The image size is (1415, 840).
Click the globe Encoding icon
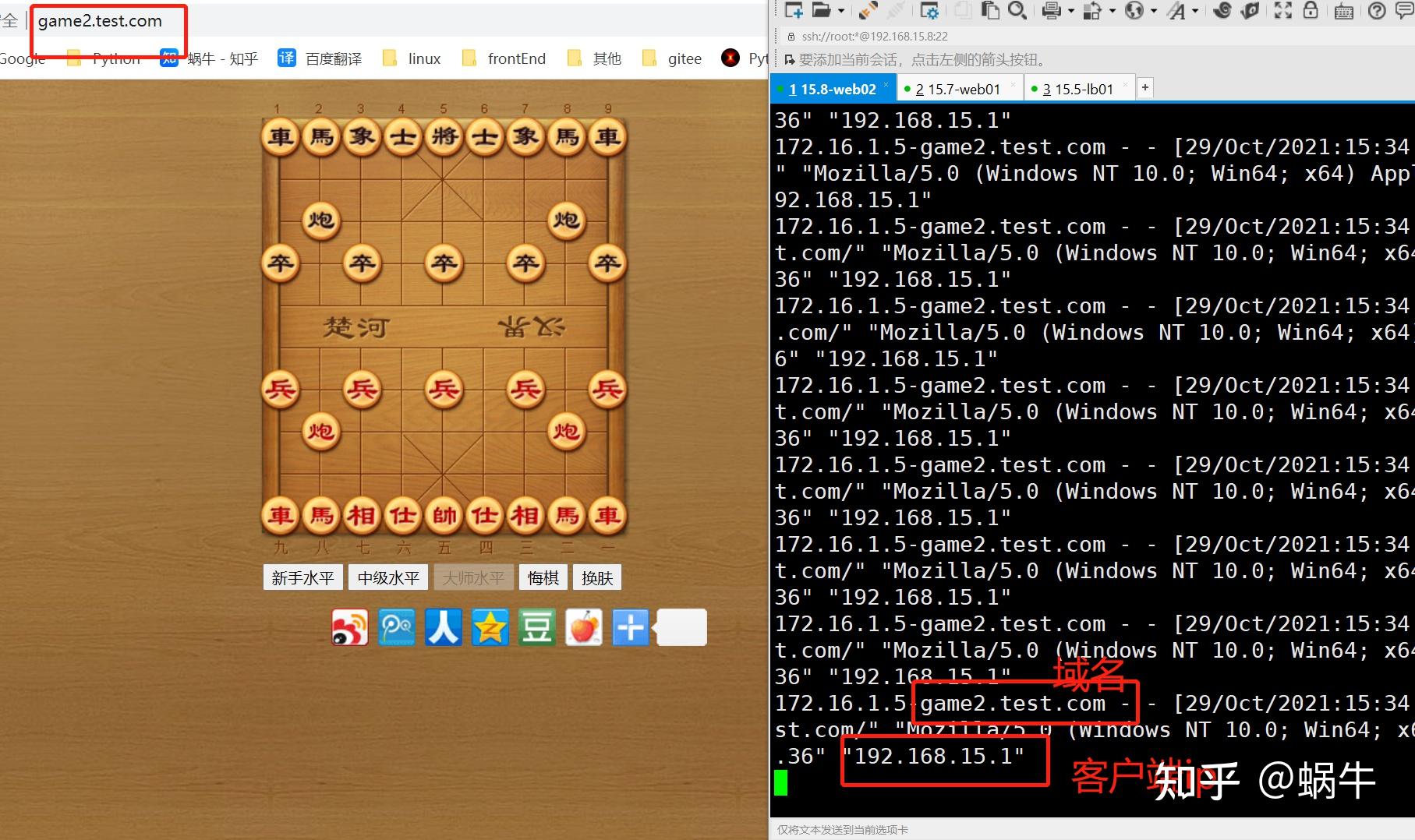pos(1134,10)
